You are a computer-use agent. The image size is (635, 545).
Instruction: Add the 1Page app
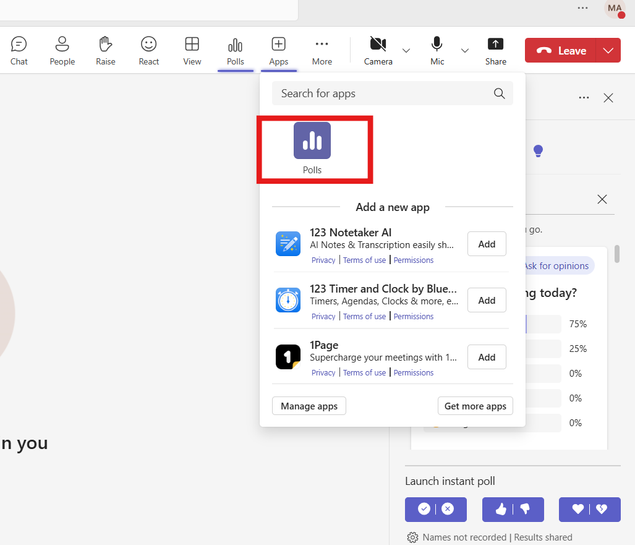click(x=486, y=357)
